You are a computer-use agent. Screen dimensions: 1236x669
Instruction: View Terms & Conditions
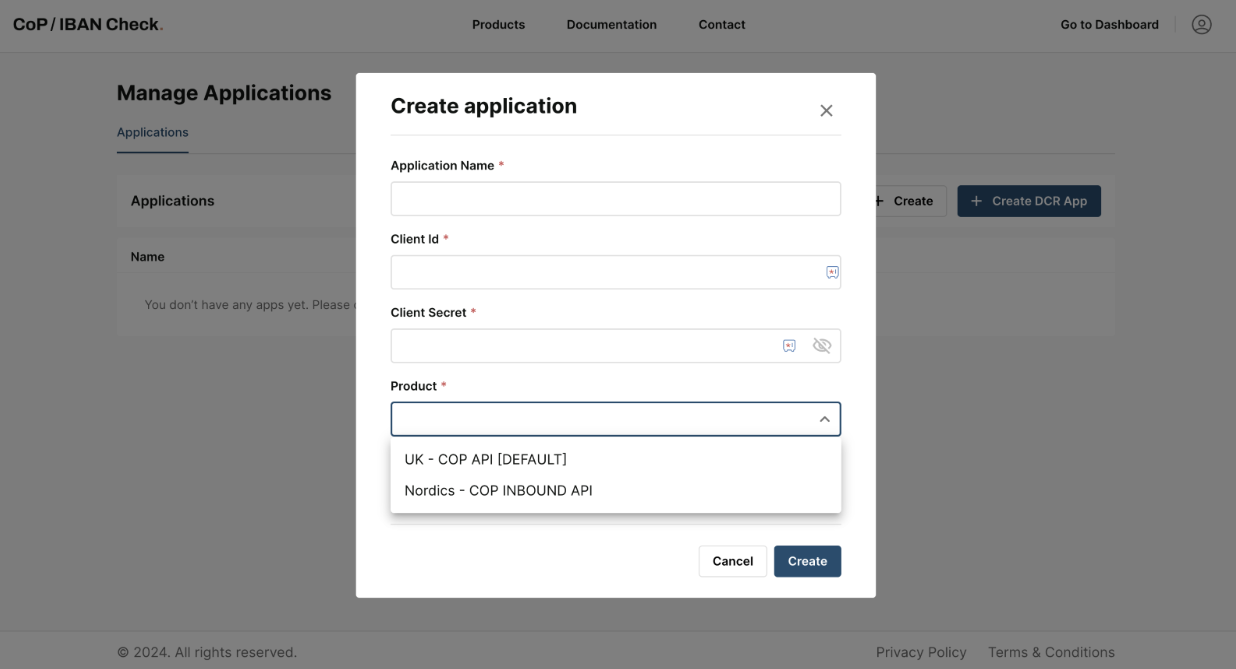point(1051,651)
